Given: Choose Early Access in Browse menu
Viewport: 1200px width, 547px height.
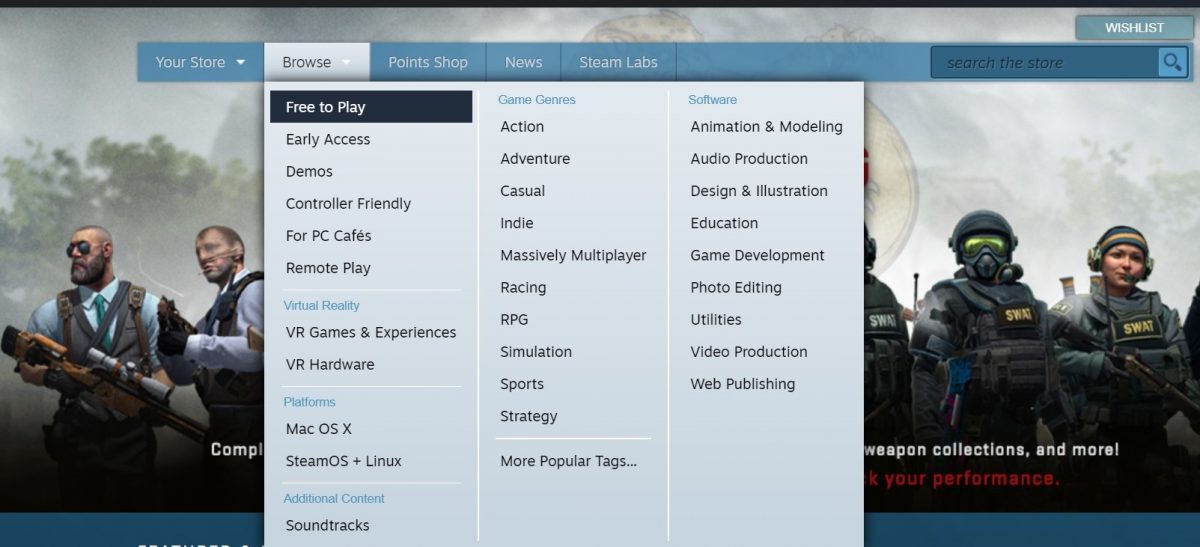Looking at the screenshot, I should tap(328, 139).
